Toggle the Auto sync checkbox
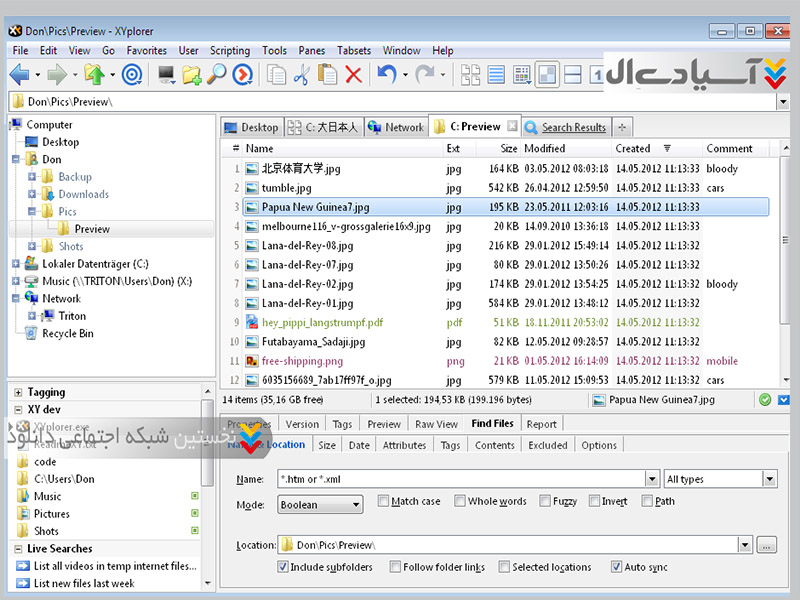The width and height of the screenshot is (800, 600). point(616,567)
